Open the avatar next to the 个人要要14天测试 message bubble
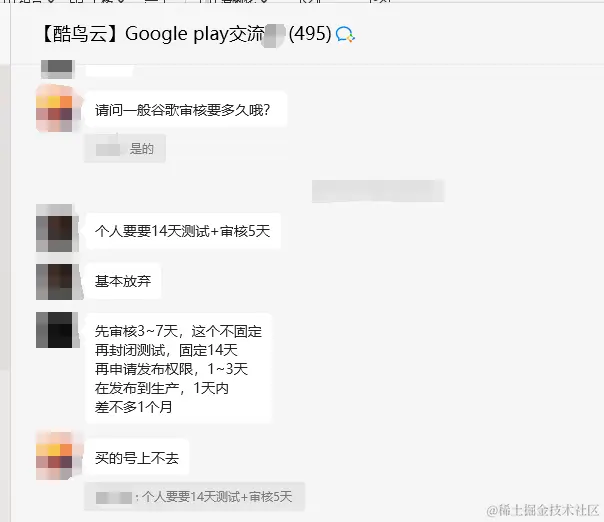Image resolution: width=604 pixels, height=522 pixels. tap(54, 228)
